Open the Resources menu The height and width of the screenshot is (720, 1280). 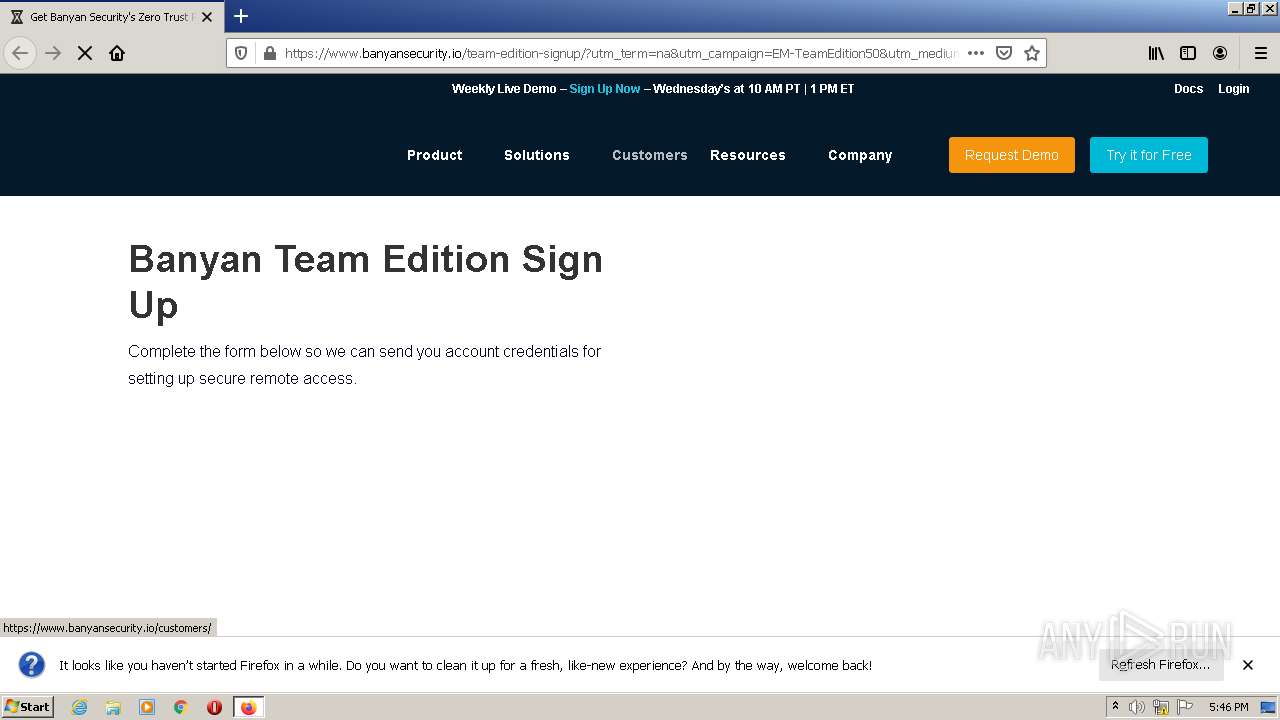(x=748, y=155)
